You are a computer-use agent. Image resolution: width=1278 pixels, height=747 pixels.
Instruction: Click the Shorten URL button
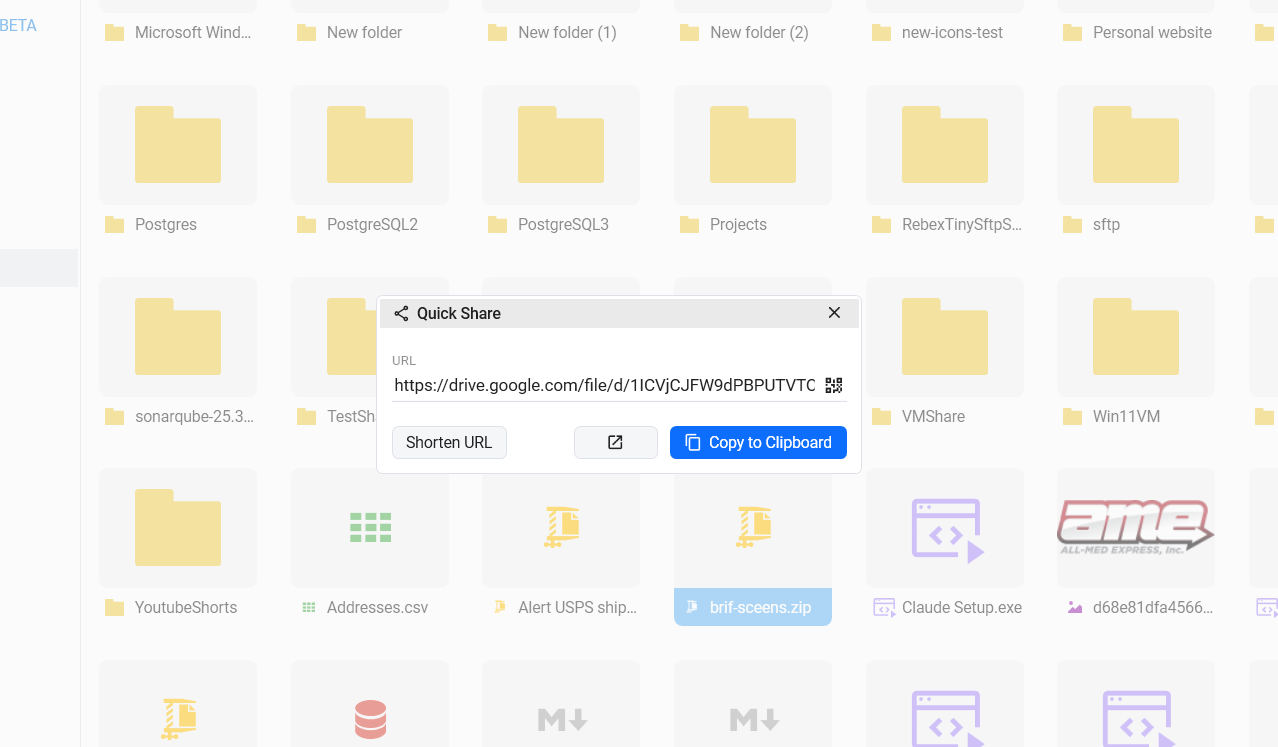click(x=449, y=442)
